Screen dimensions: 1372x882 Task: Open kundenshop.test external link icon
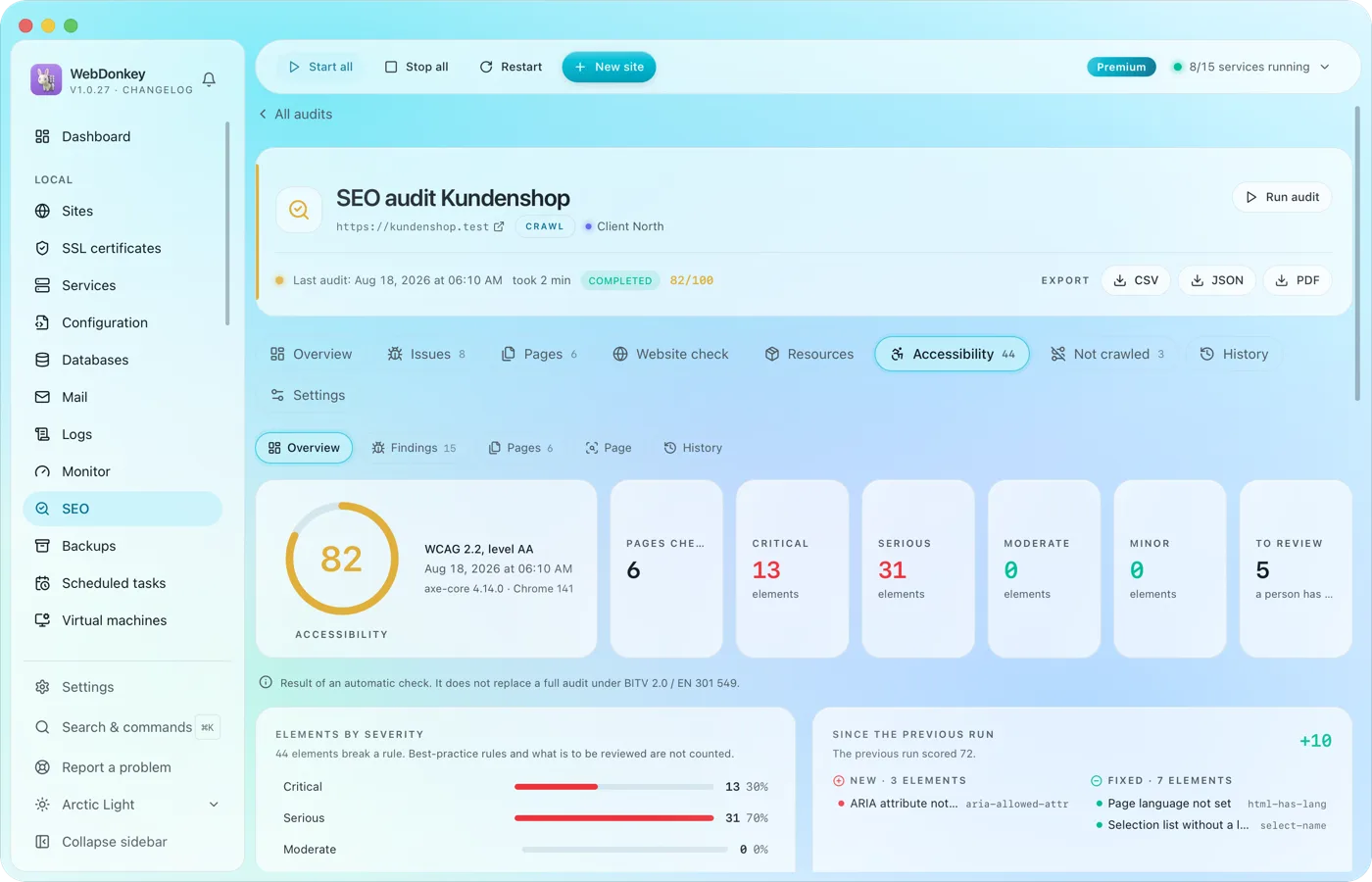pyautogui.click(x=499, y=226)
